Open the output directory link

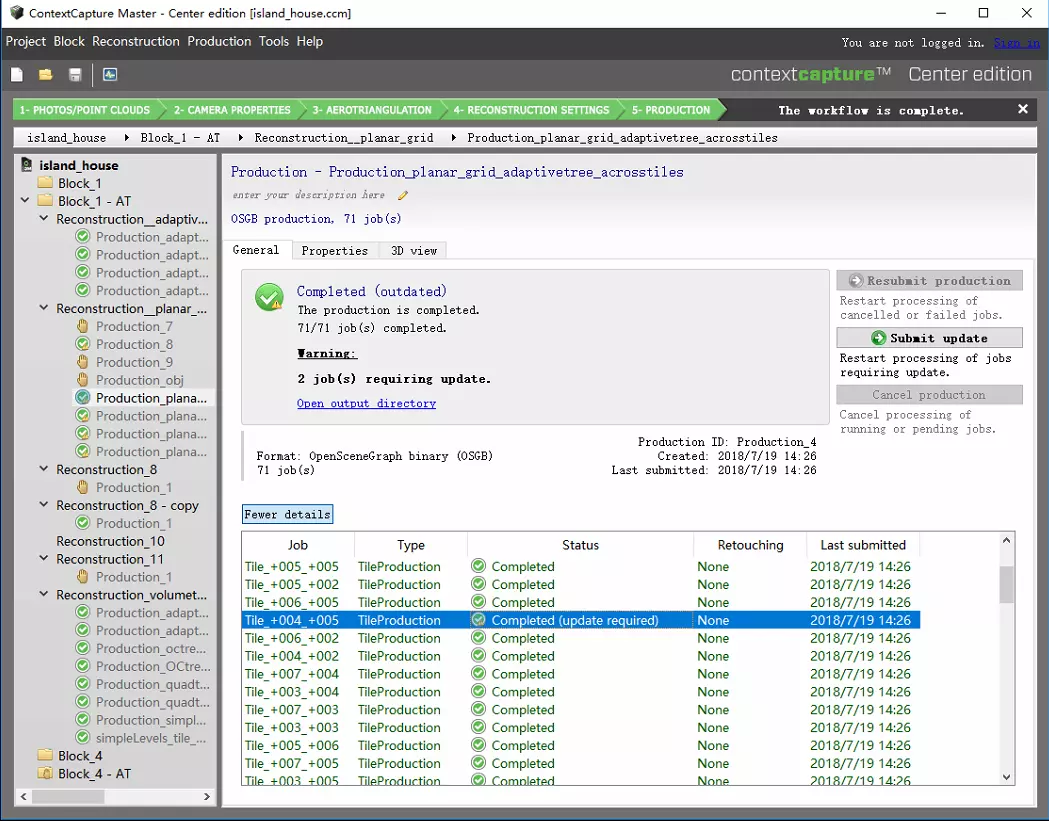point(367,403)
